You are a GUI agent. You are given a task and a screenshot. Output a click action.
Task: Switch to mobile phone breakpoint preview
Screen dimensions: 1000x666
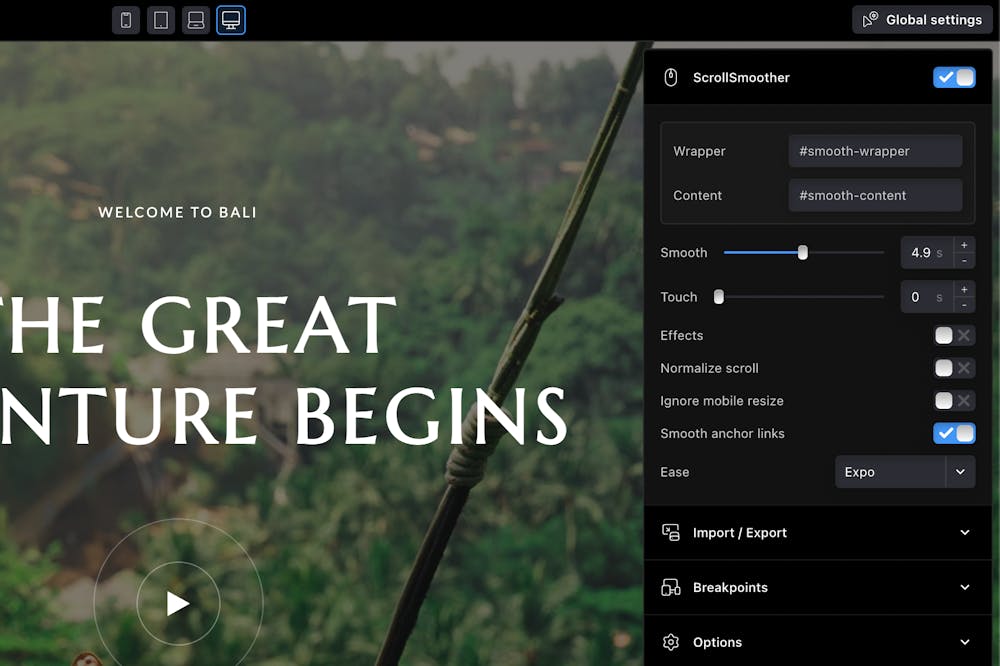coord(126,20)
